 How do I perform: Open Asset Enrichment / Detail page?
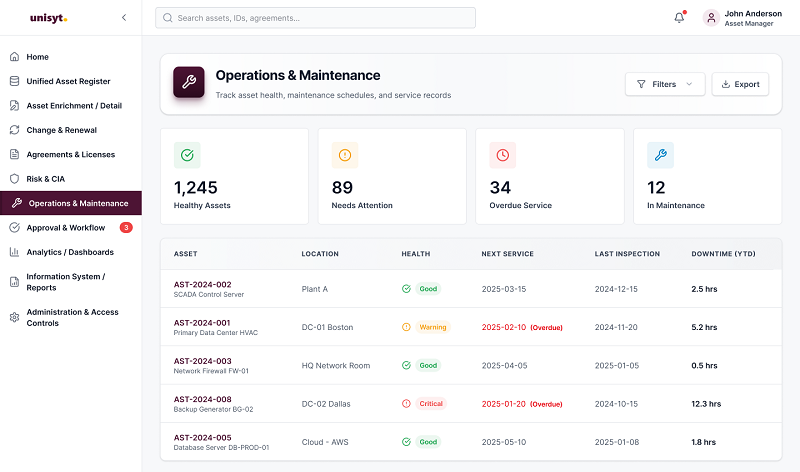tap(74, 106)
